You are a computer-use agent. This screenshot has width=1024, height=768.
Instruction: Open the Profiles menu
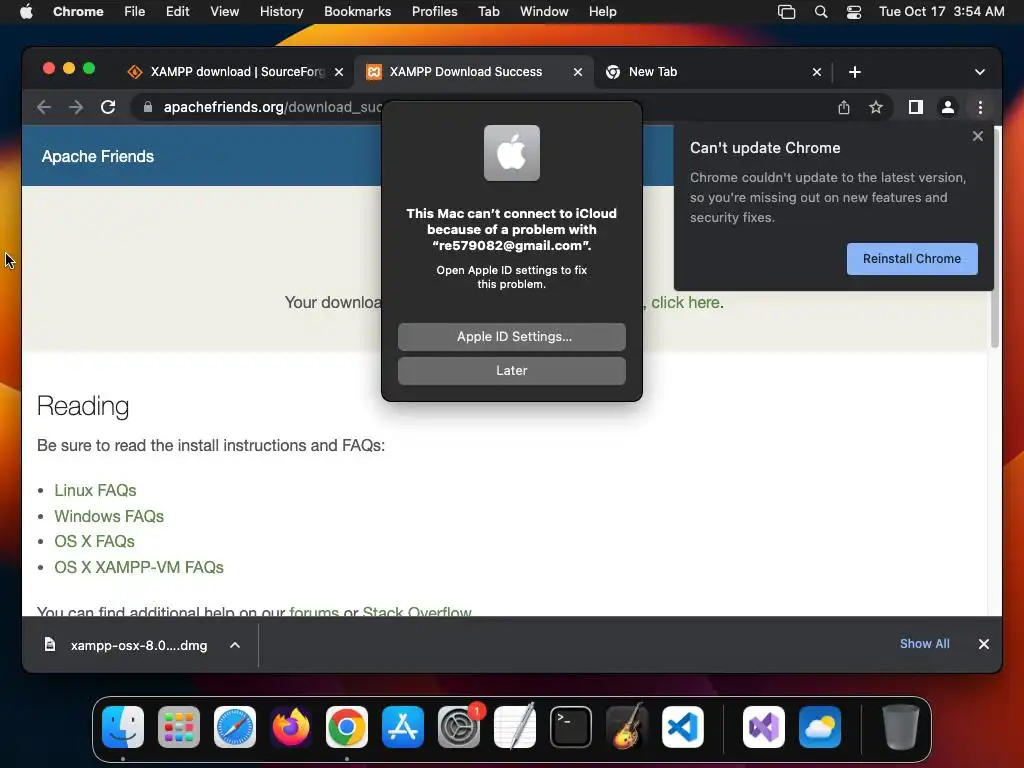[x=434, y=12]
